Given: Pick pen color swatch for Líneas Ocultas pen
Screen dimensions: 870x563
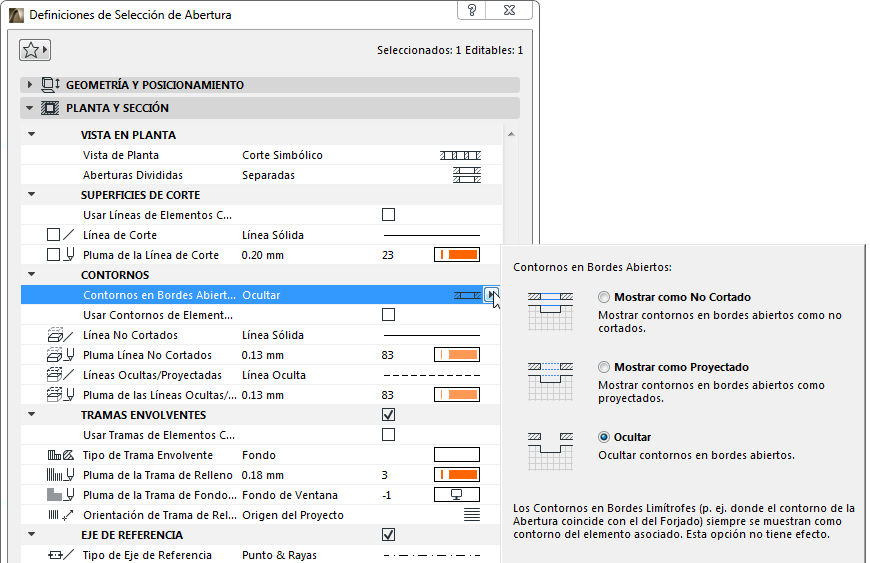Looking at the screenshot, I should pyautogui.click(x=457, y=395).
